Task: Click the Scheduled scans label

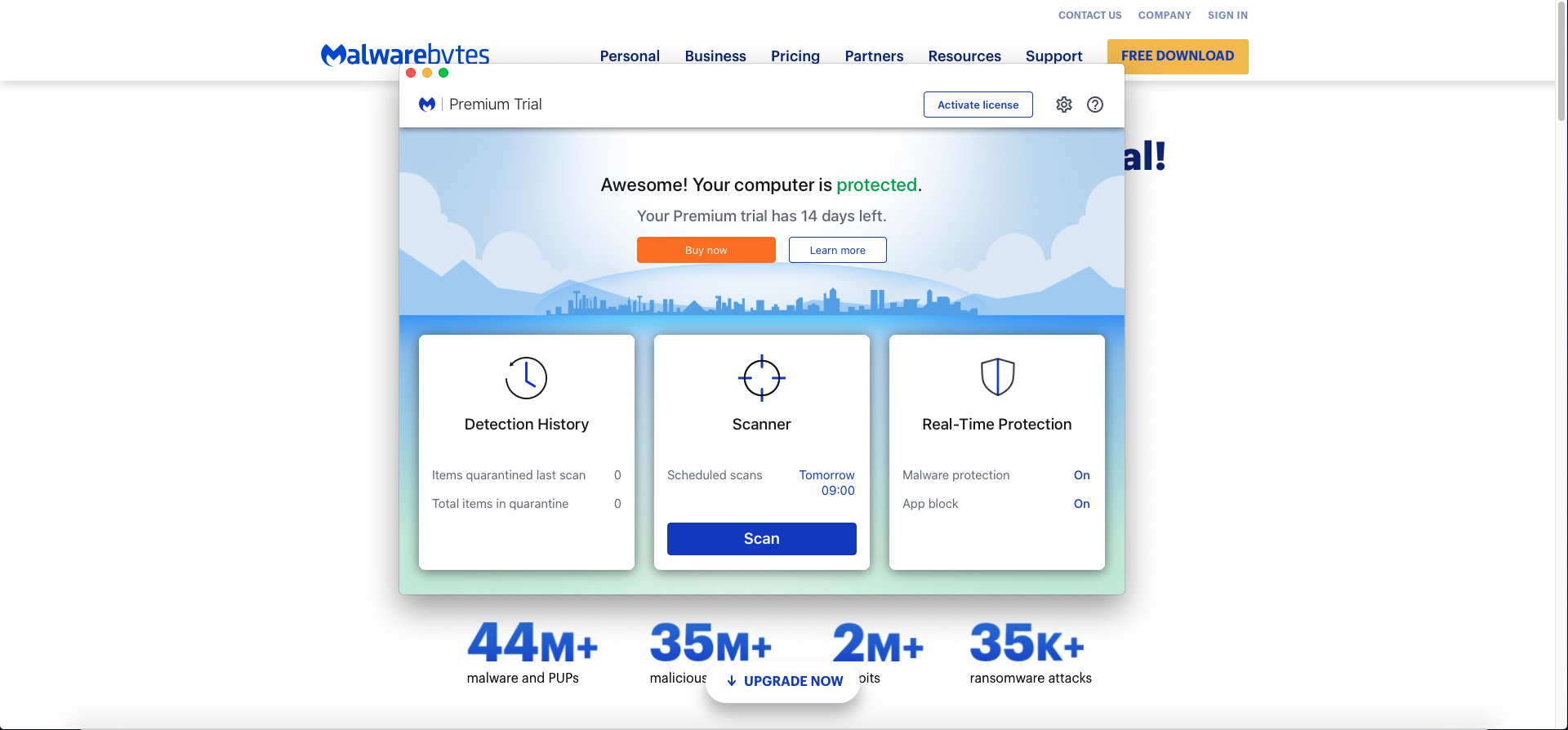Action: click(715, 475)
